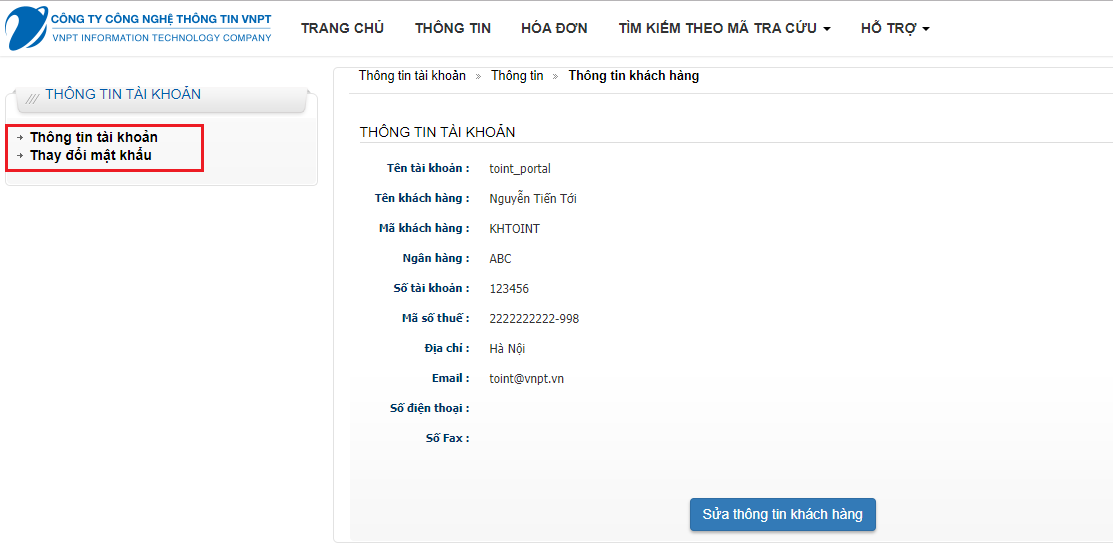Click the VNPT Information Technology Company text
The image size is (1118, 550).
(x=161, y=38)
